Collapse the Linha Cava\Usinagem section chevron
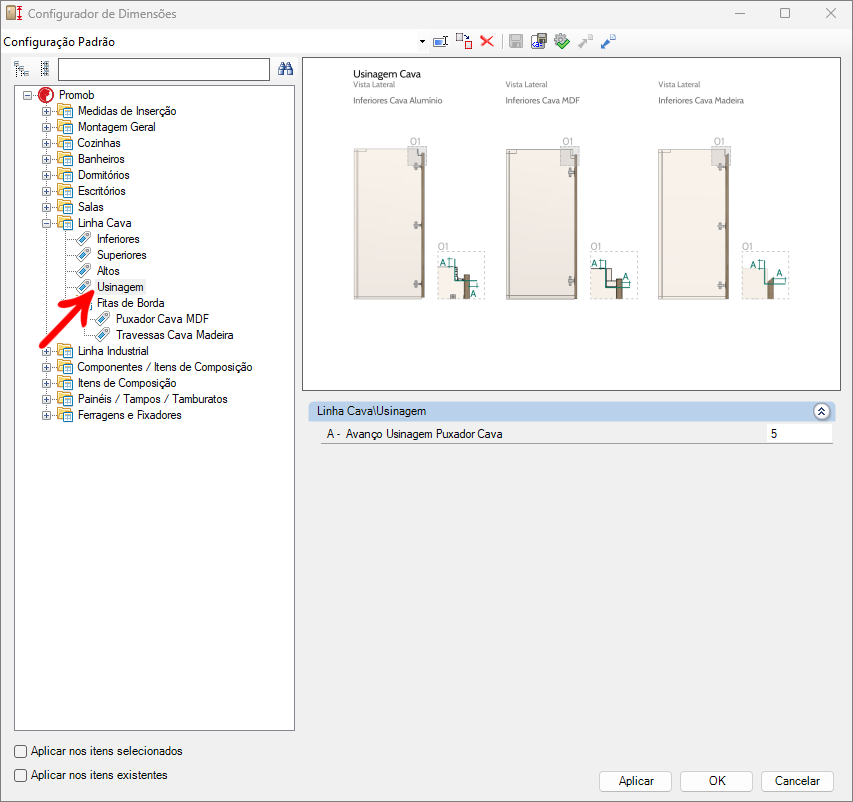Viewport: 853px width, 802px height. point(821,411)
